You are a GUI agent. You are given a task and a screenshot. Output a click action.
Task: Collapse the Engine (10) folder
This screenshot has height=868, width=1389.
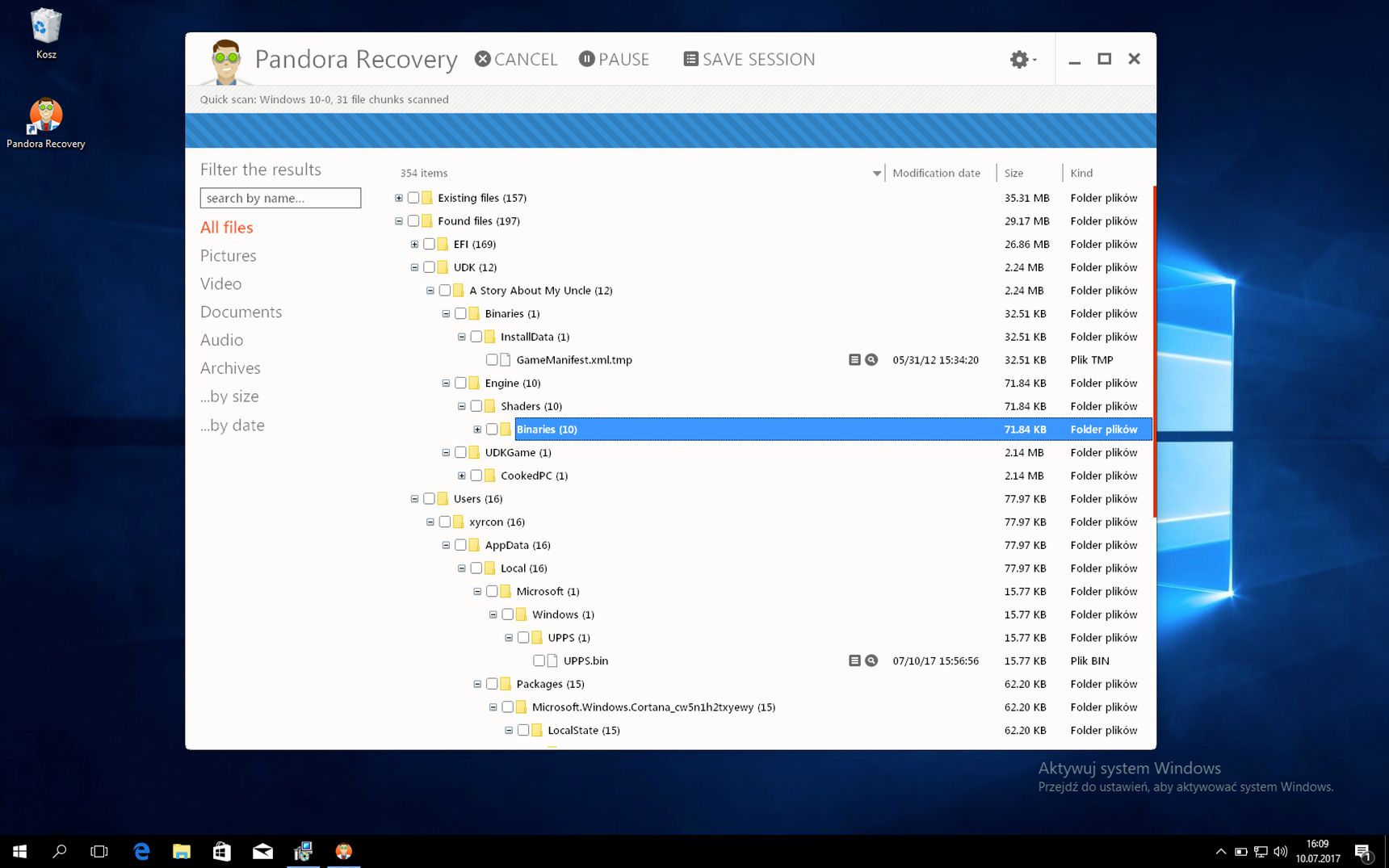point(446,384)
